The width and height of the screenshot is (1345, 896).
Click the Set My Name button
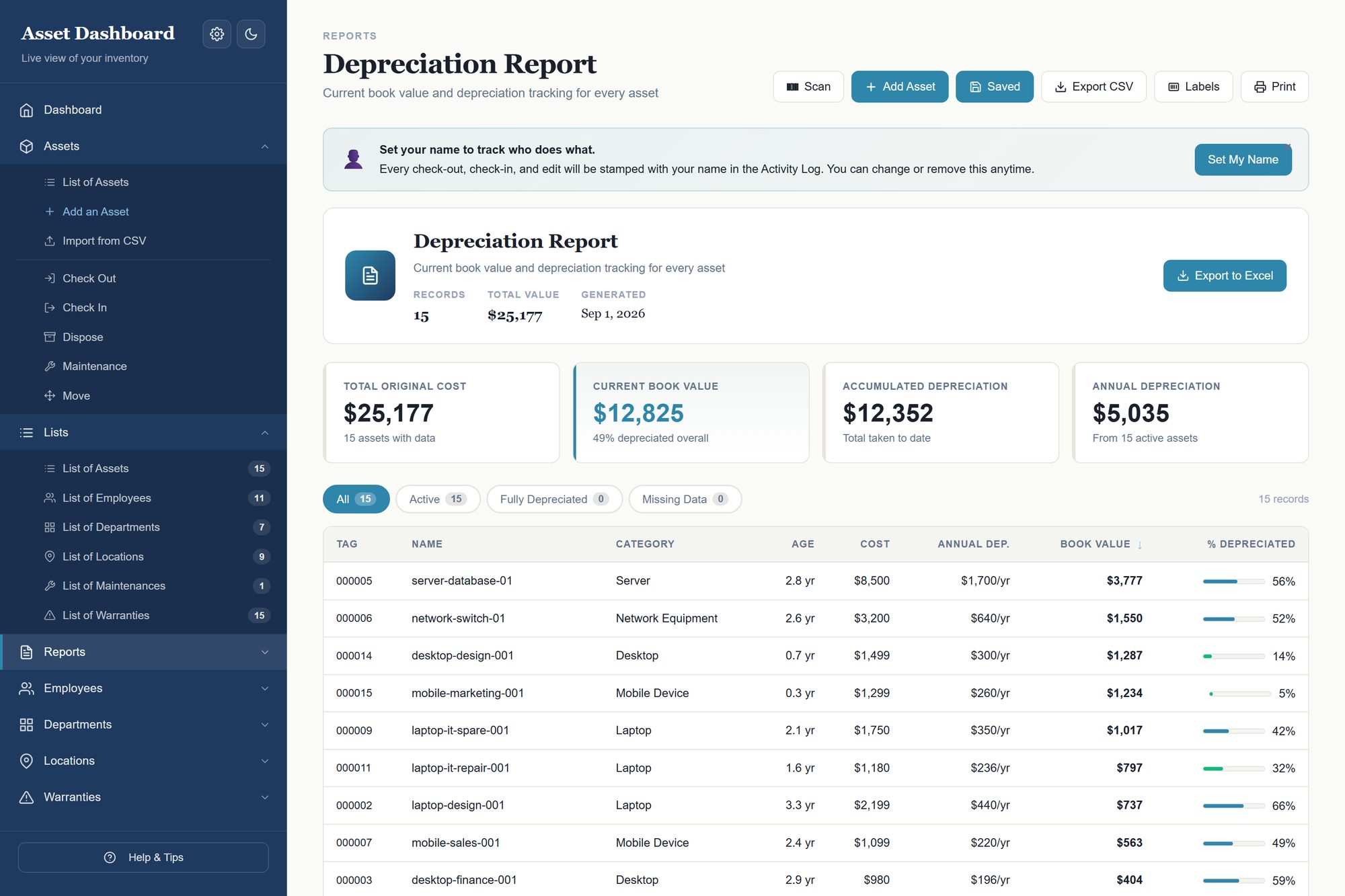click(x=1243, y=159)
